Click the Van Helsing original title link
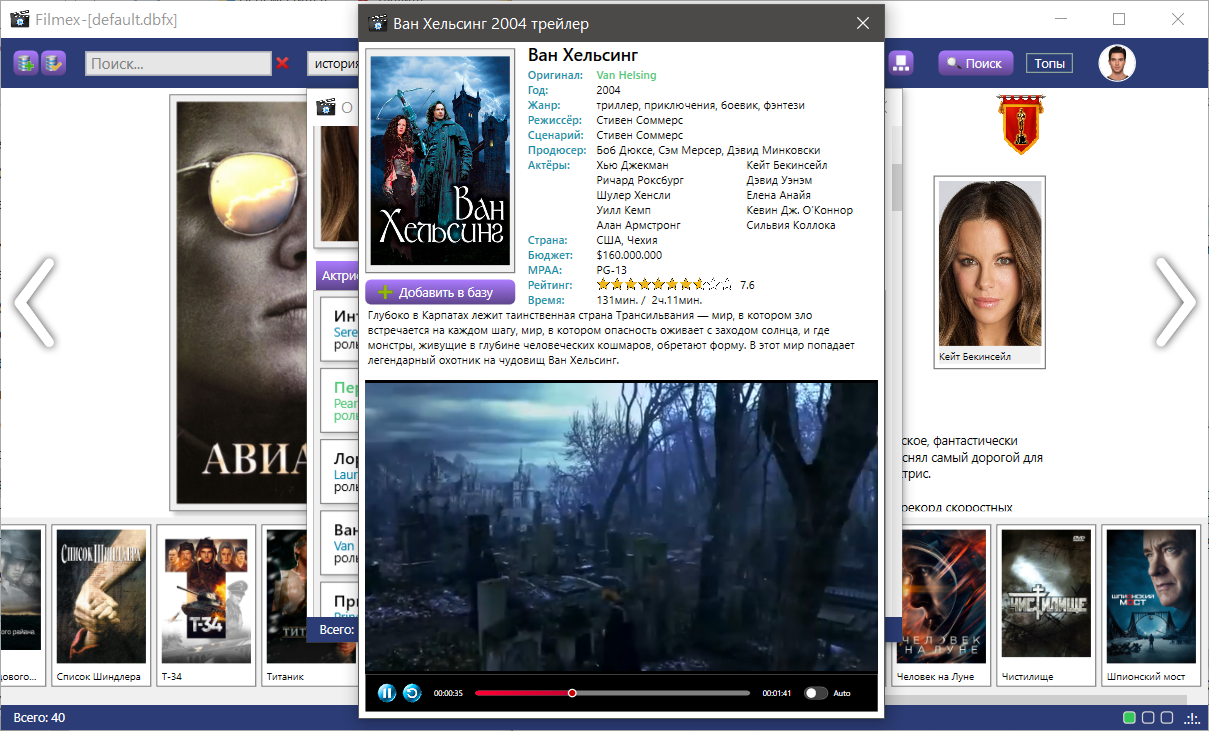Viewport: 1209px width, 731px height. click(626, 75)
